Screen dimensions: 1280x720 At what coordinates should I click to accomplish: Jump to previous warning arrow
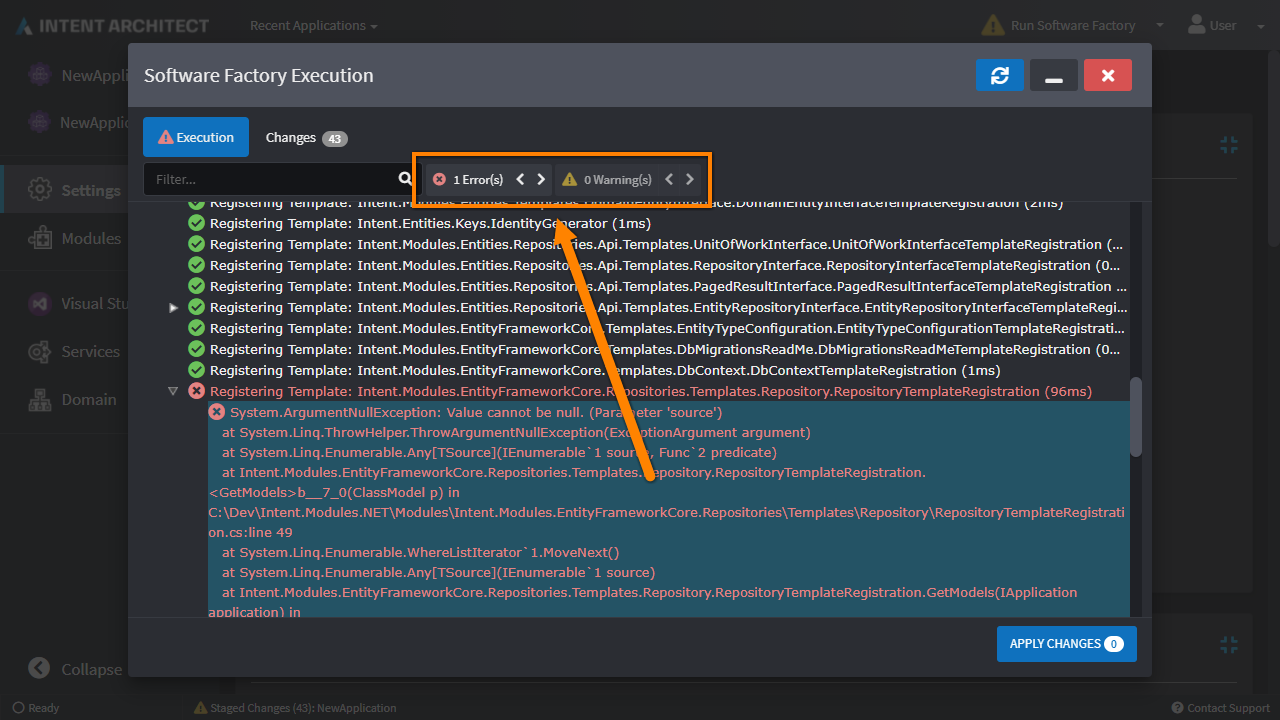[x=669, y=180]
